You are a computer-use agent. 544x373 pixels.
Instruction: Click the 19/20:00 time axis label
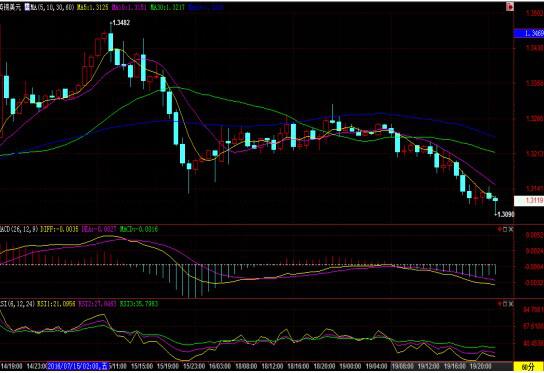click(x=481, y=366)
